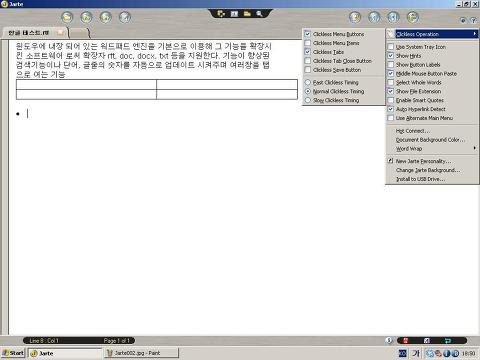Expand the Word Wrap submenu
Viewport: 480px width, 360px height.
[x=432, y=149]
